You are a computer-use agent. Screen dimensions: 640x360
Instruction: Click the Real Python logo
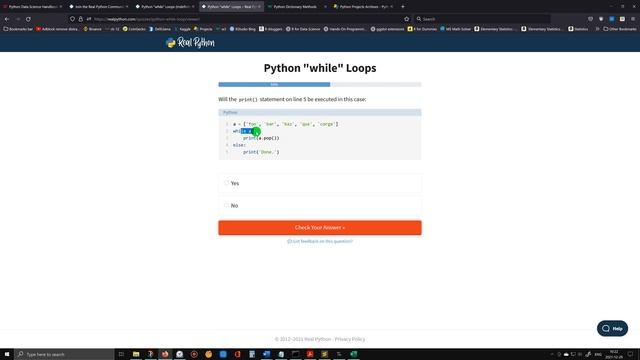click(190, 42)
